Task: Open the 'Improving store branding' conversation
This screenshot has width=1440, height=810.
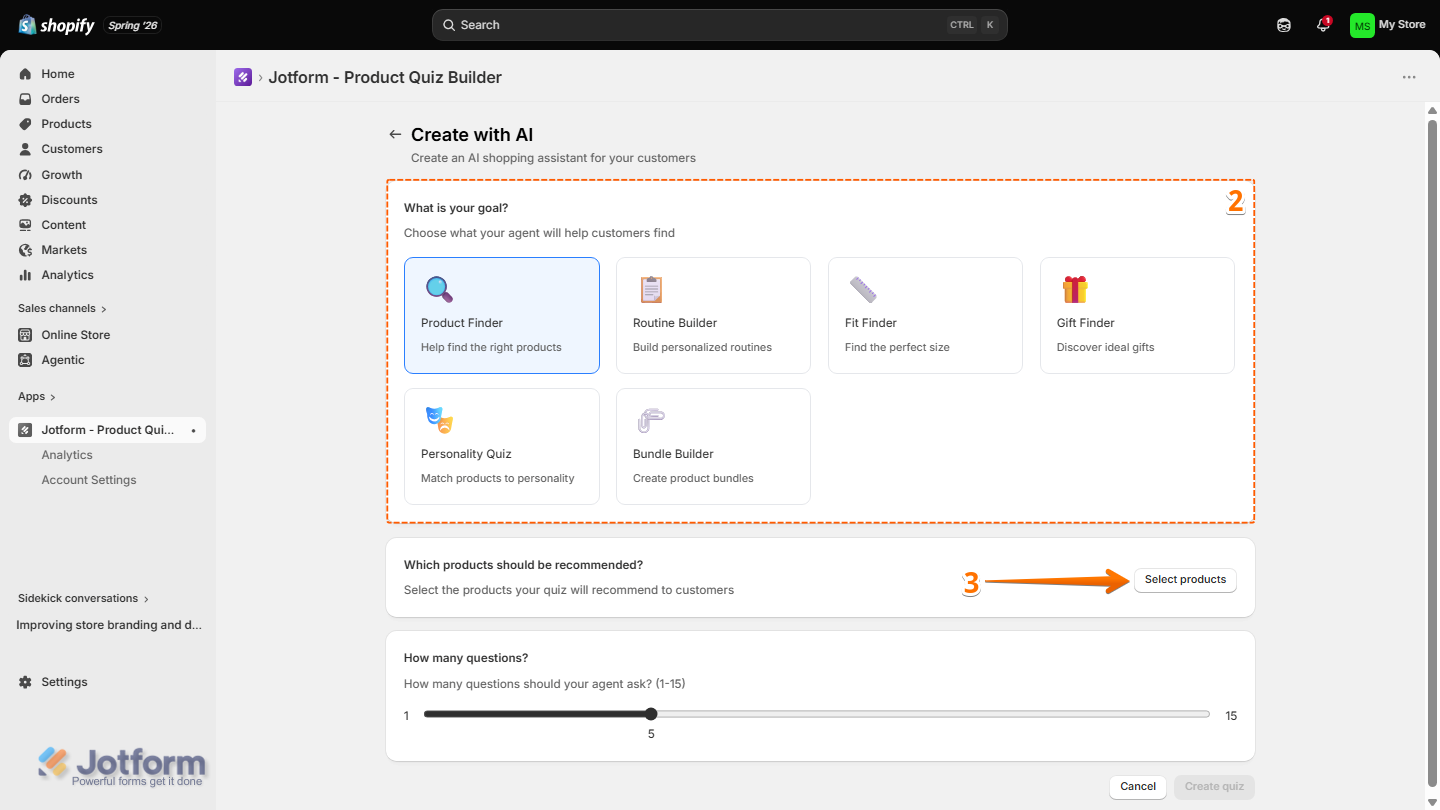Action: point(108,625)
